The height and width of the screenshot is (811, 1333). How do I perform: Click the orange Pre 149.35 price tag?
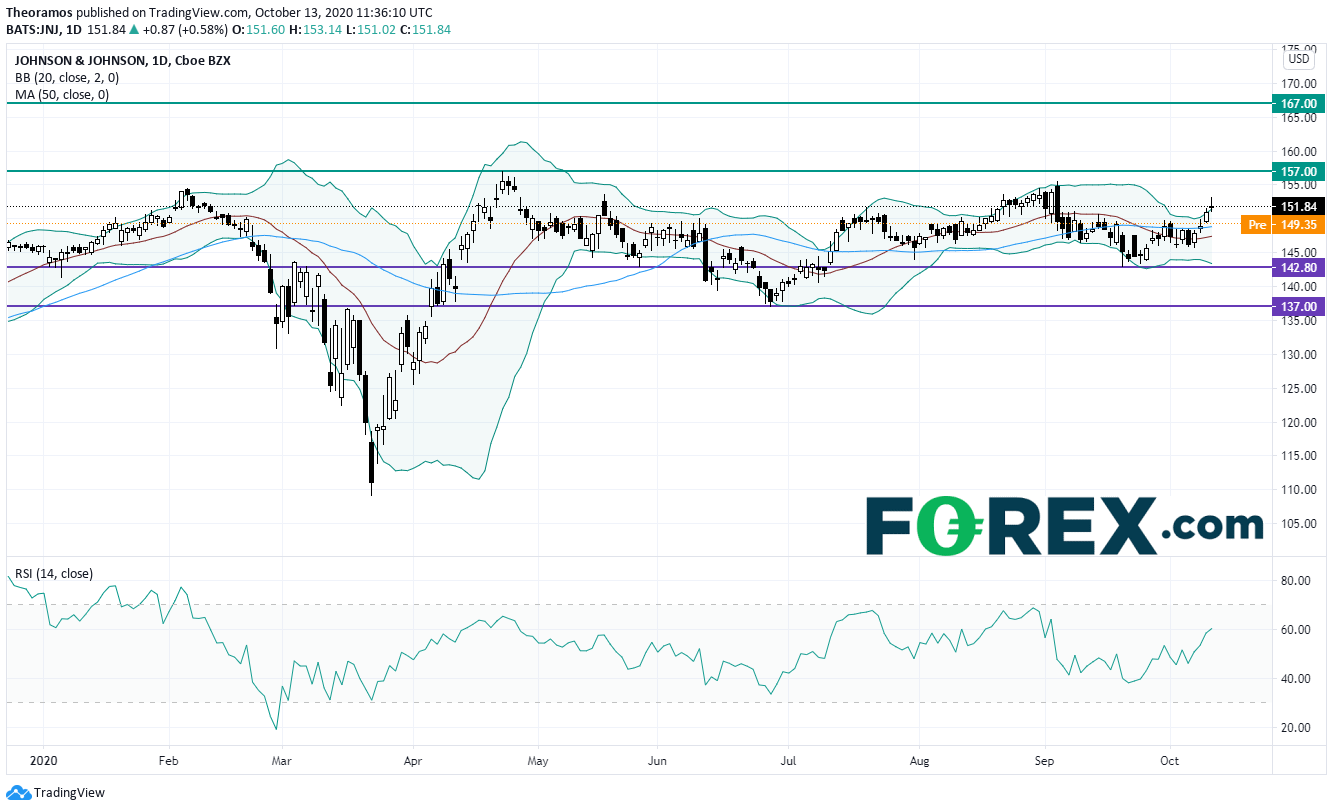[1281, 225]
